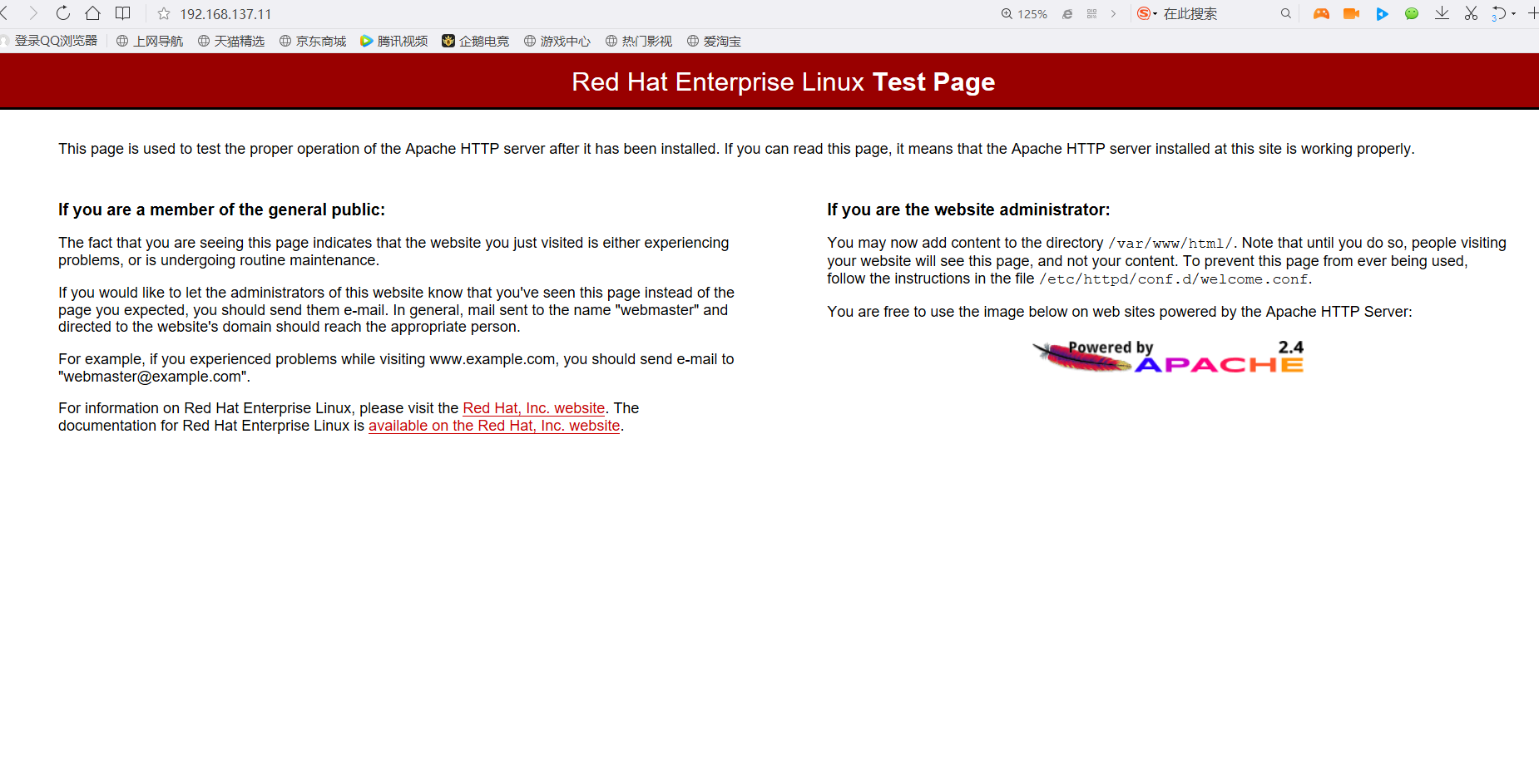1539x784 pixels.
Task: Go back using the back arrow
Action: click(5, 13)
